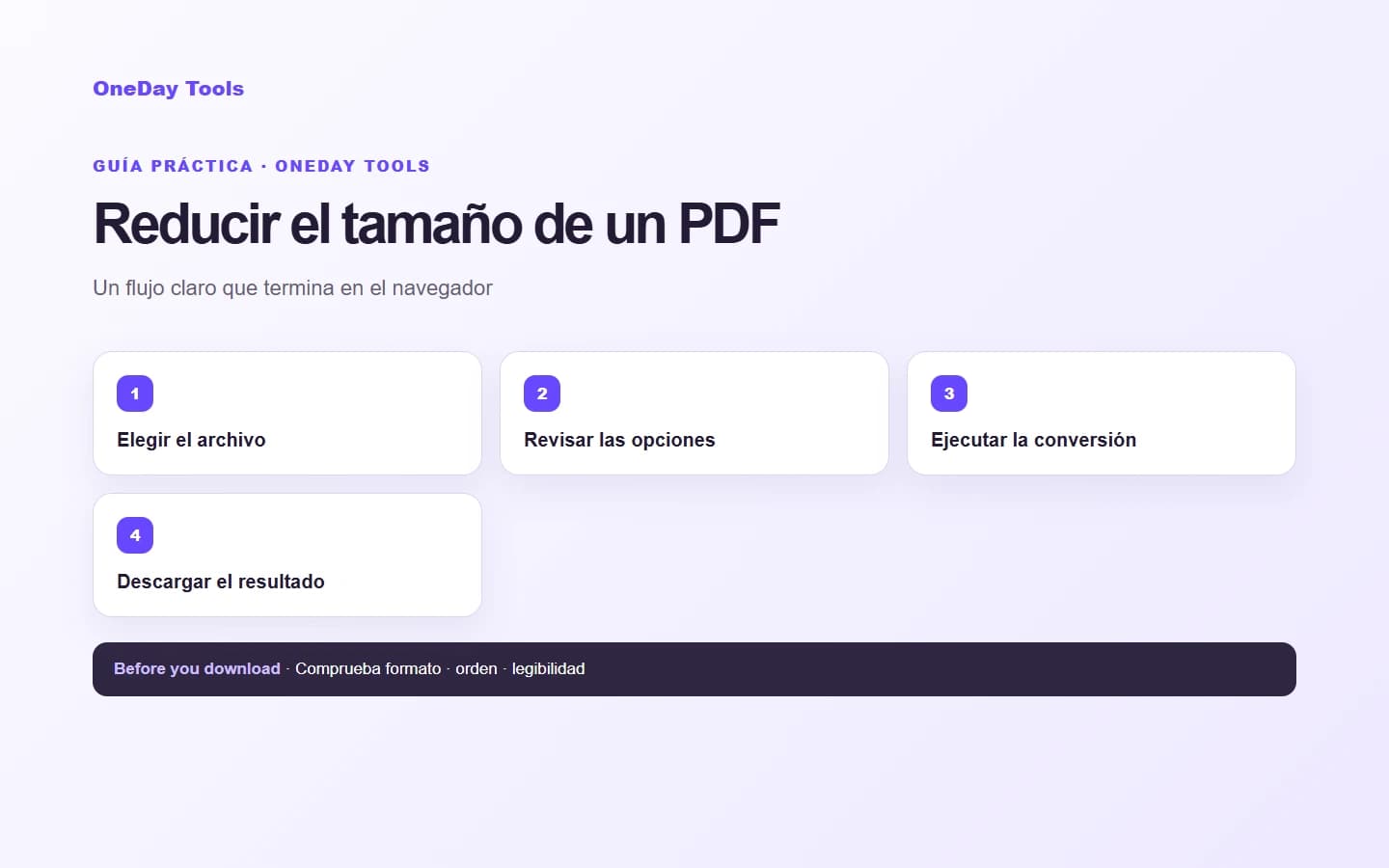1389x868 pixels.
Task: Click 'Comprueba formato' in the banner
Action: 368,668
